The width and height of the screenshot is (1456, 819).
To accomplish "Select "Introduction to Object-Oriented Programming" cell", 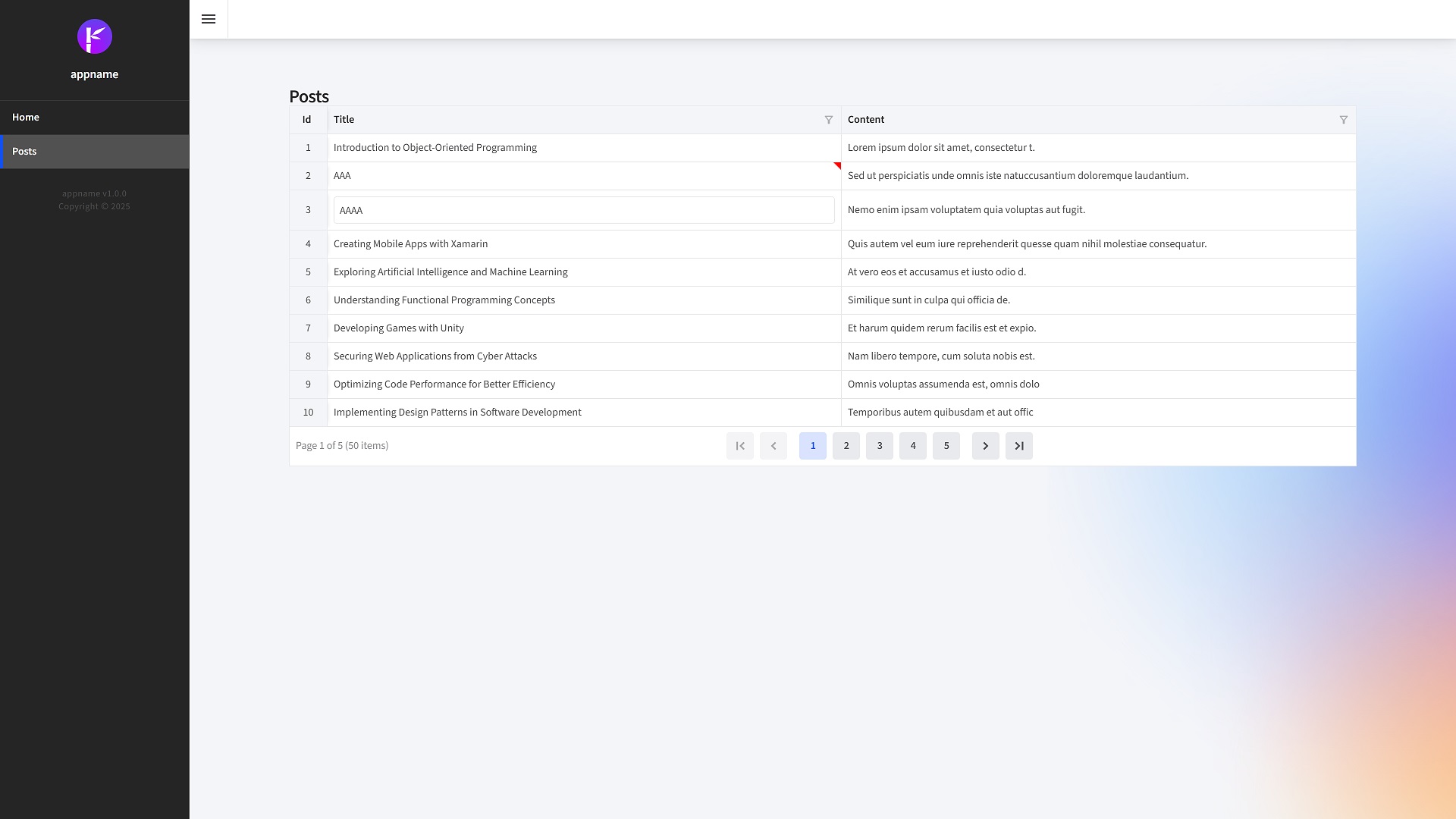I will click(584, 148).
